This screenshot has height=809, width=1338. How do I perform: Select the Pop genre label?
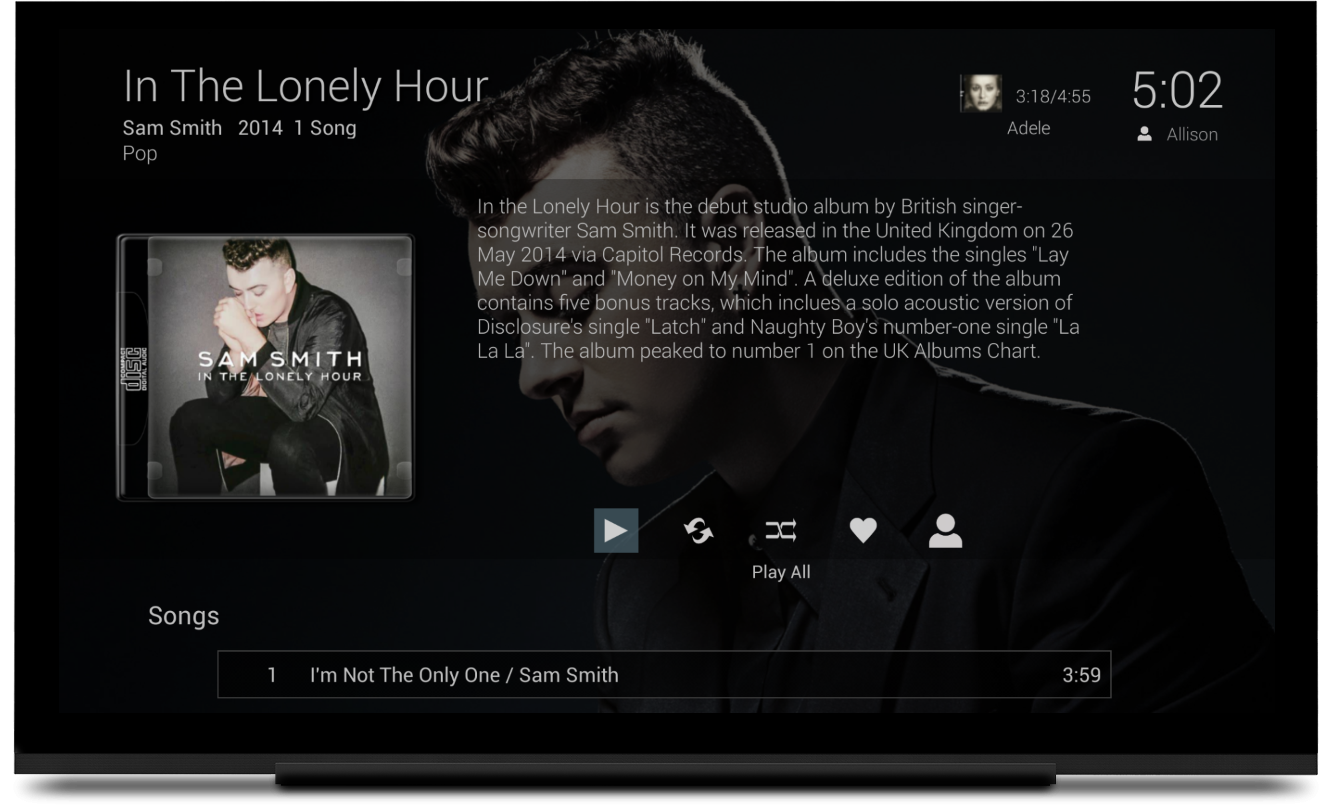pyautogui.click(x=140, y=154)
